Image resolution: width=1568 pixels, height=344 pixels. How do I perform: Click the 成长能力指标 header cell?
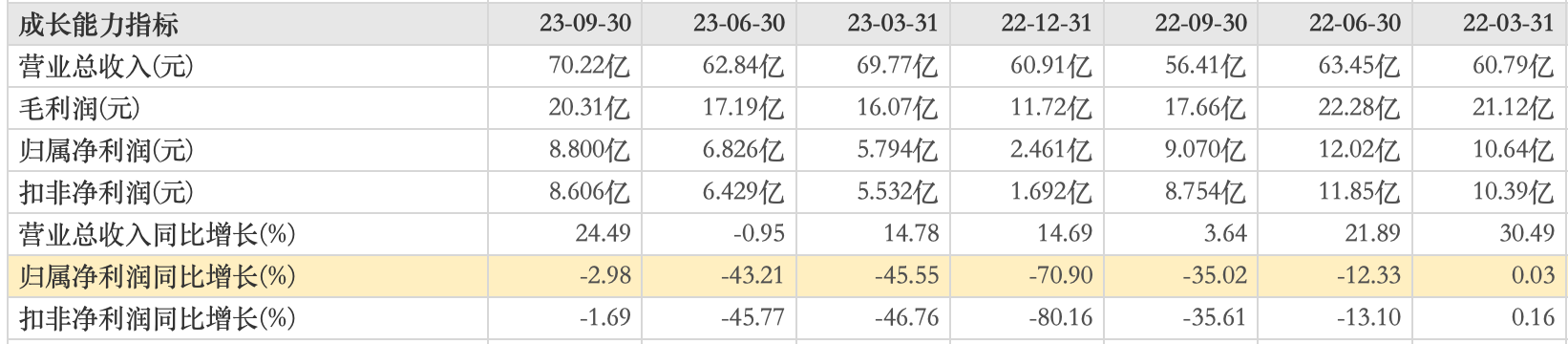point(97,24)
